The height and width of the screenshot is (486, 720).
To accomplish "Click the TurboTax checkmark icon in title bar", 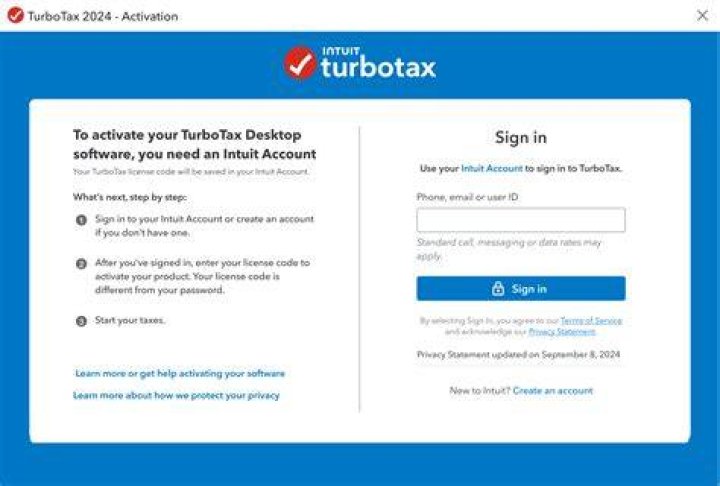I will 16,16.
